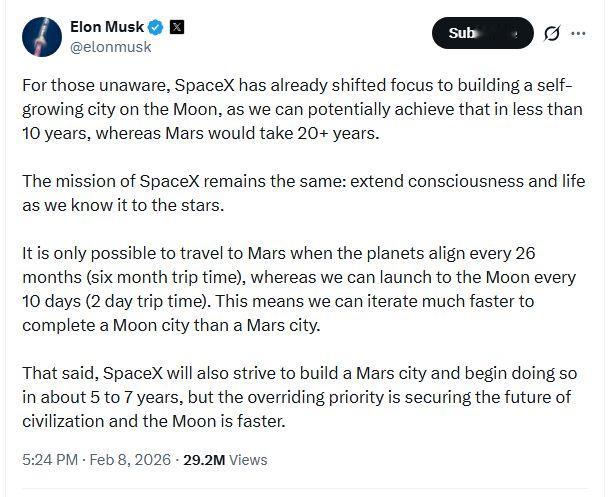Open the Elon Musk display name link
Screen dimensions: 614x497
(x=105, y=26)
